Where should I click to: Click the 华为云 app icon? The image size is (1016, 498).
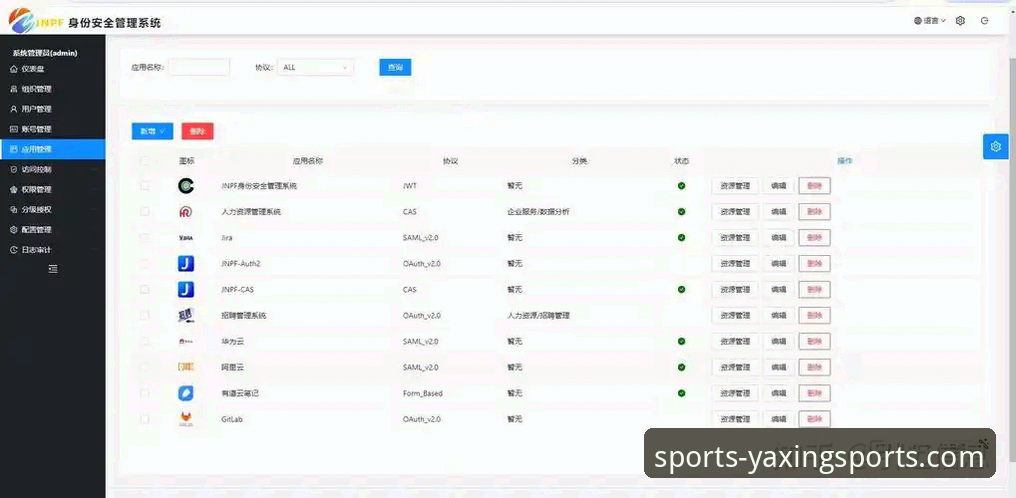186,341
